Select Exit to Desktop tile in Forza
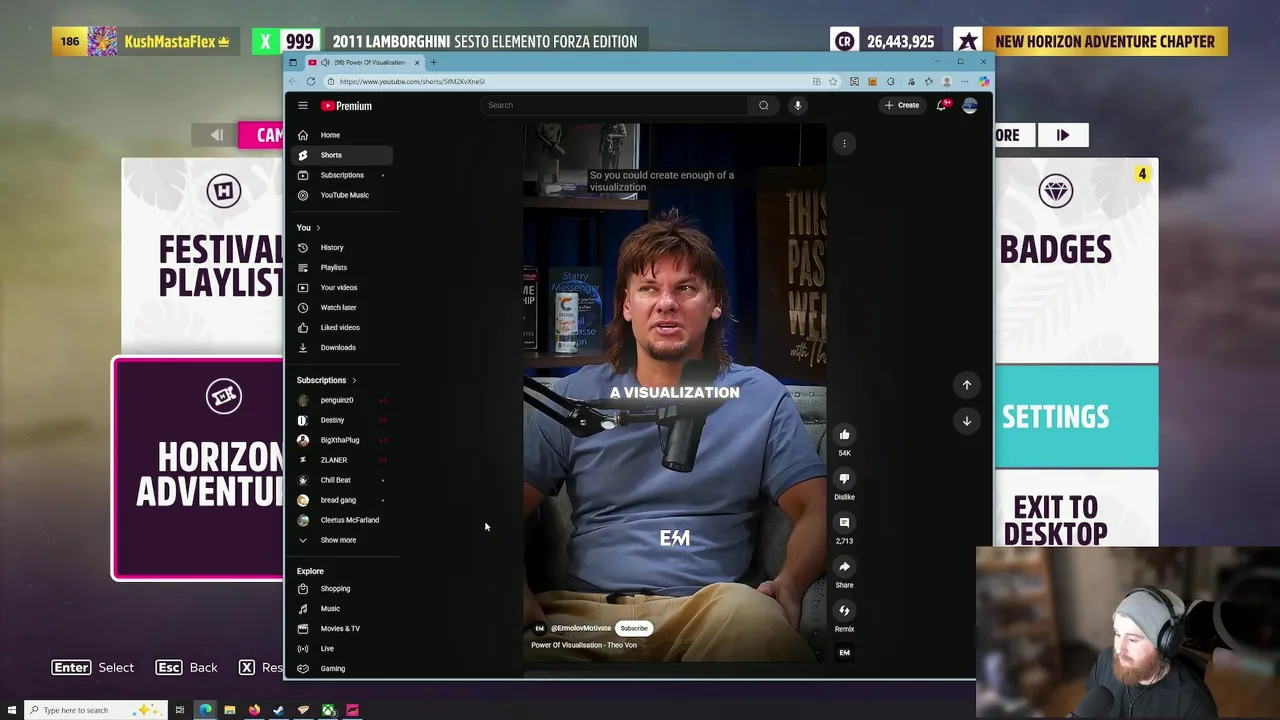1280x720 pixels. 1076,508
